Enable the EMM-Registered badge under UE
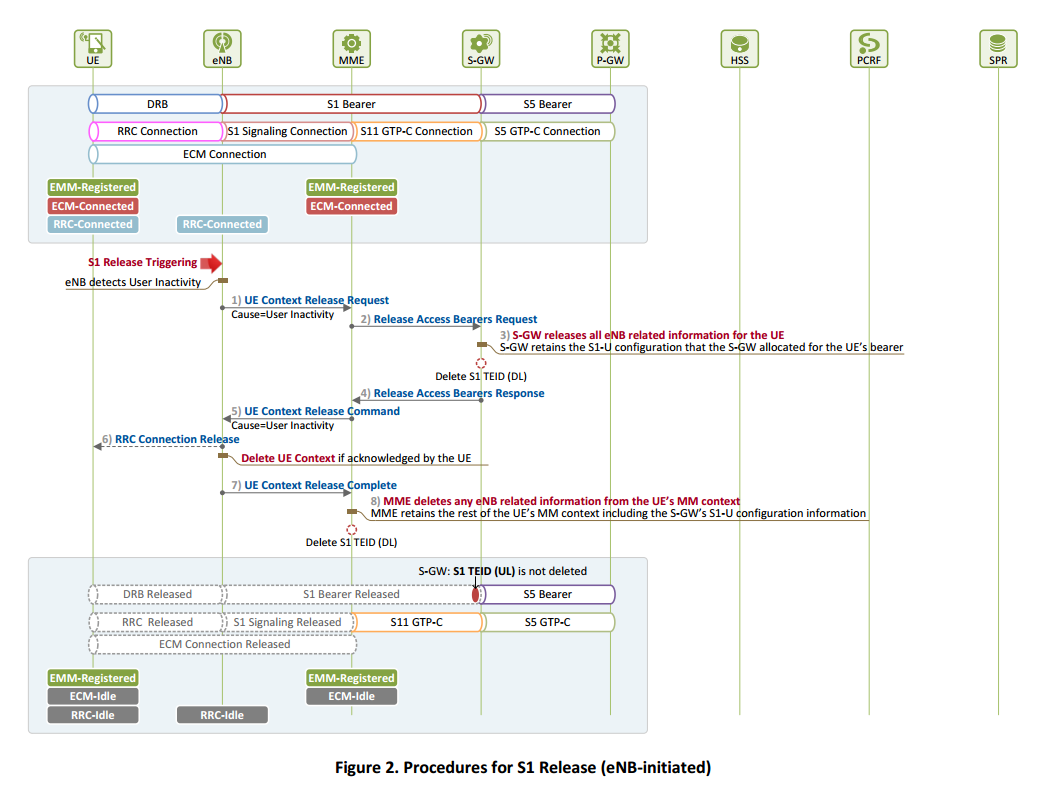Screen dimensions: 1046x801 [92, 187]
